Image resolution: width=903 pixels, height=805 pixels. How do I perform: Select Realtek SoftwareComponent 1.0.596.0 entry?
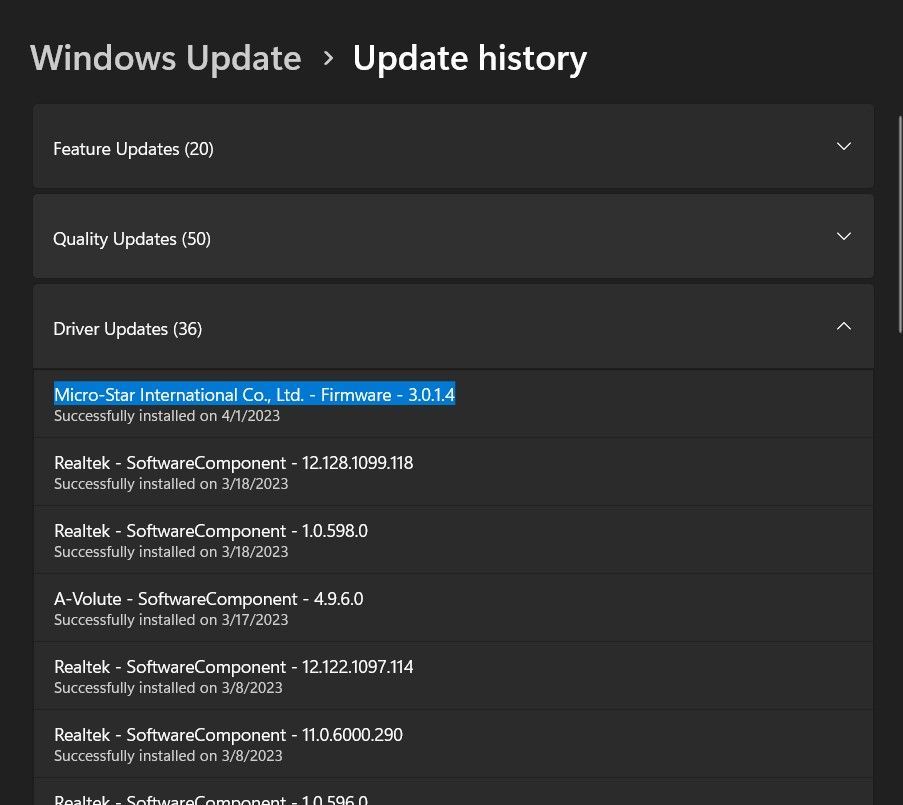coord(453,792)
